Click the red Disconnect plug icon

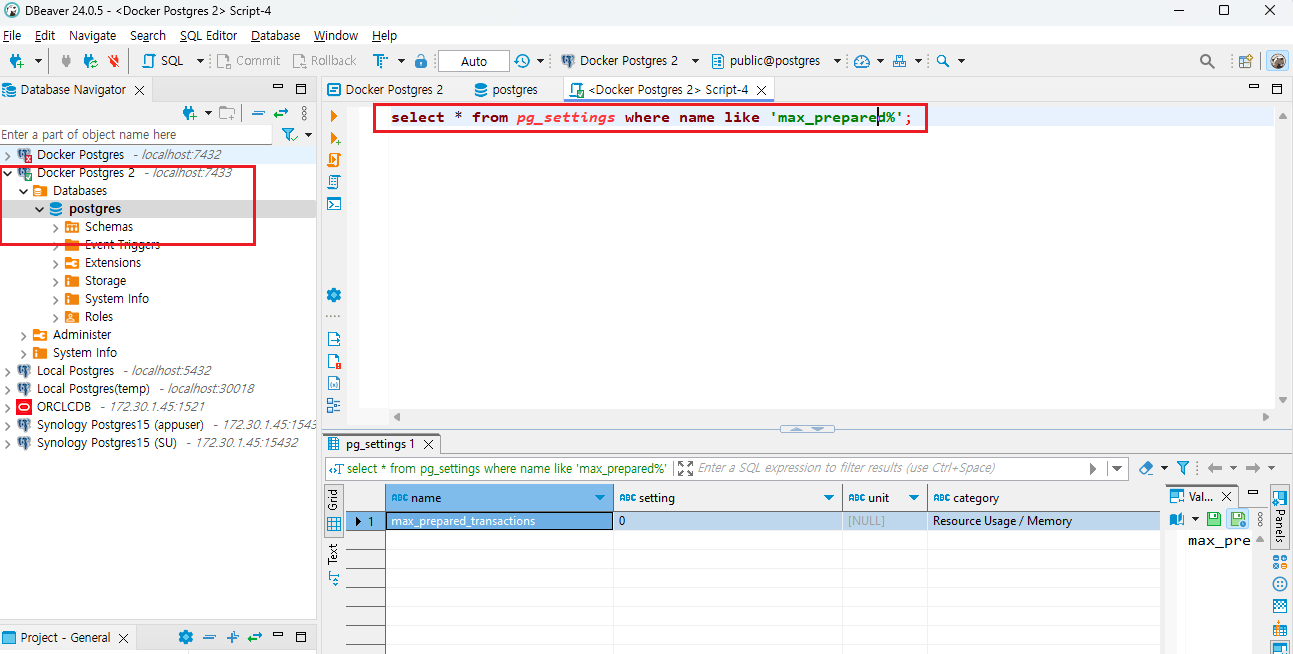114,61
